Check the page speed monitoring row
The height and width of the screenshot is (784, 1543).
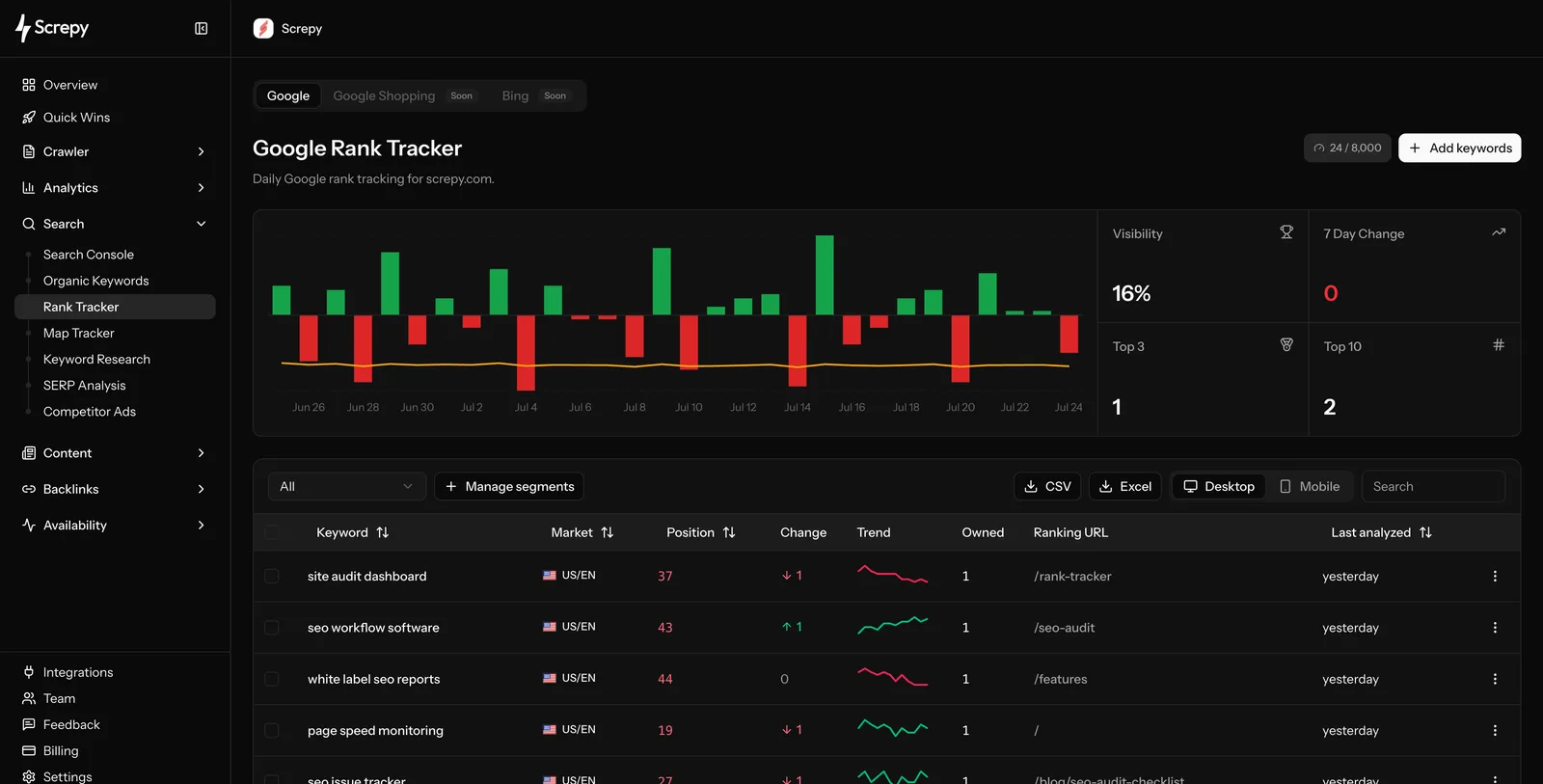coord(272,731)
